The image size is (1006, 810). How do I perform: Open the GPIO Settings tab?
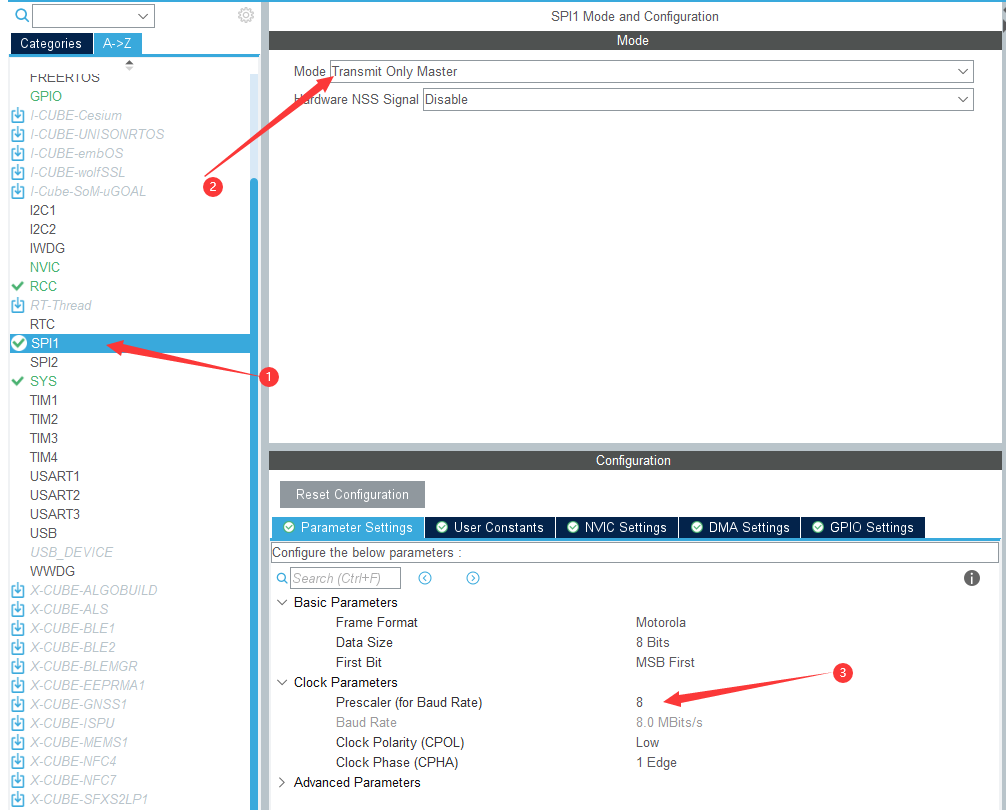(x=863, y=527)
